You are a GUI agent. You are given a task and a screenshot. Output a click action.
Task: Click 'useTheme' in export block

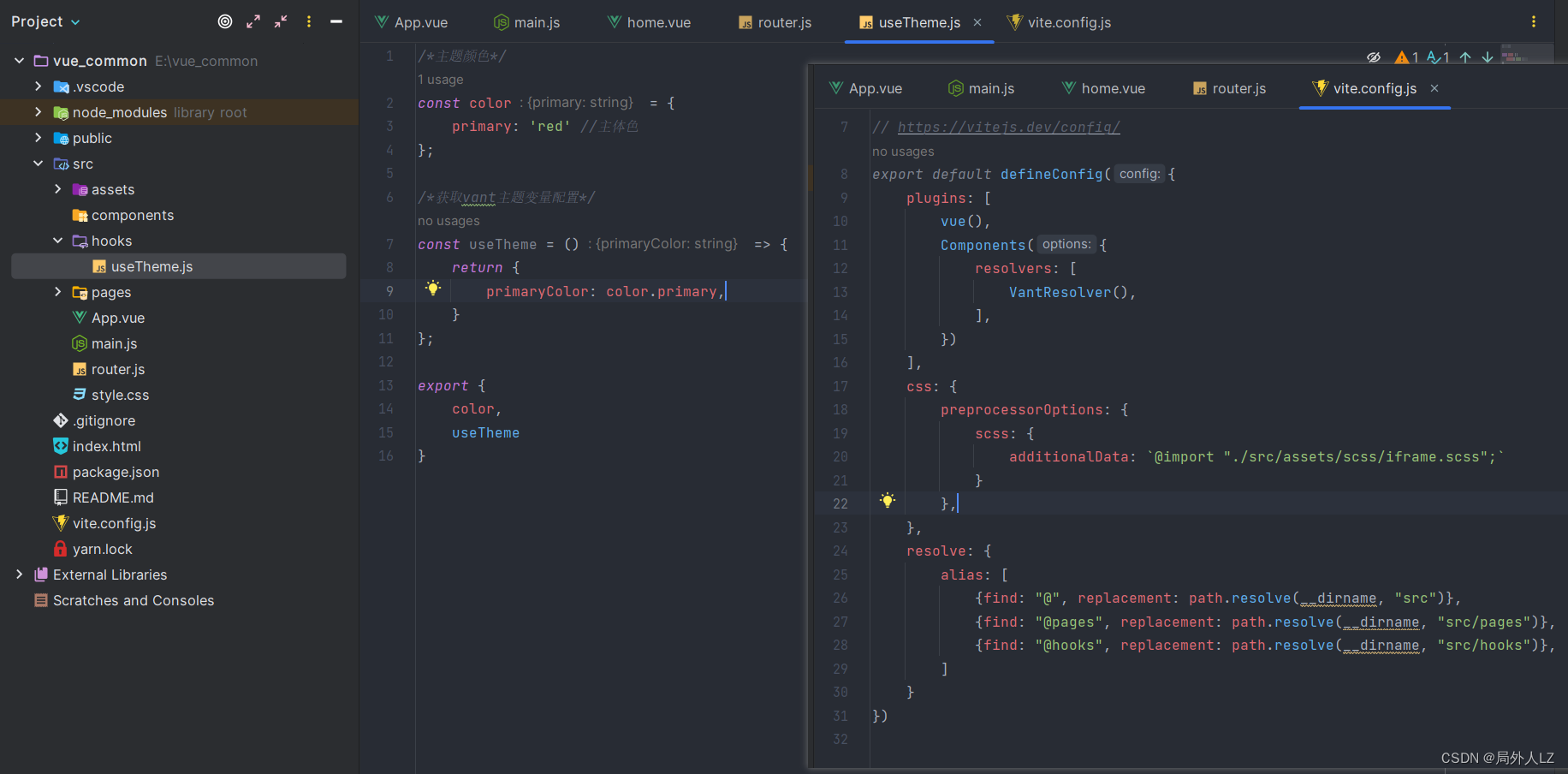pyautogui.click(x=485, y=432)
